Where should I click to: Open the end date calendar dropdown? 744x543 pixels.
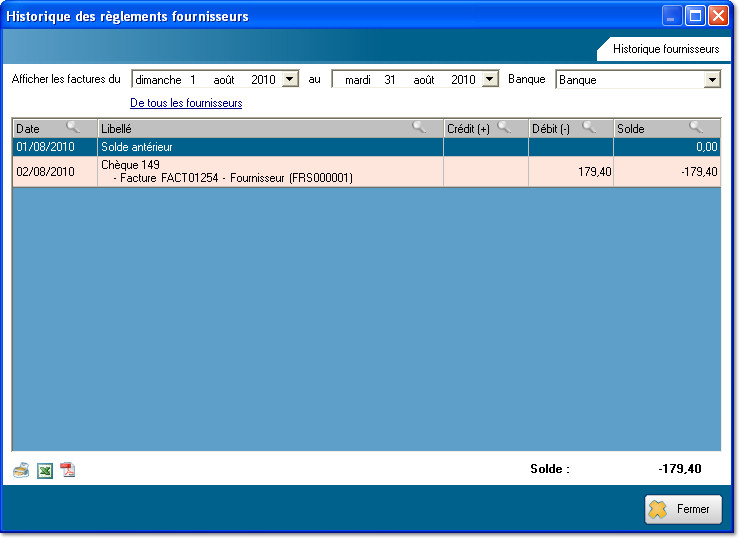pyautogui.click(x=489, y=79)
